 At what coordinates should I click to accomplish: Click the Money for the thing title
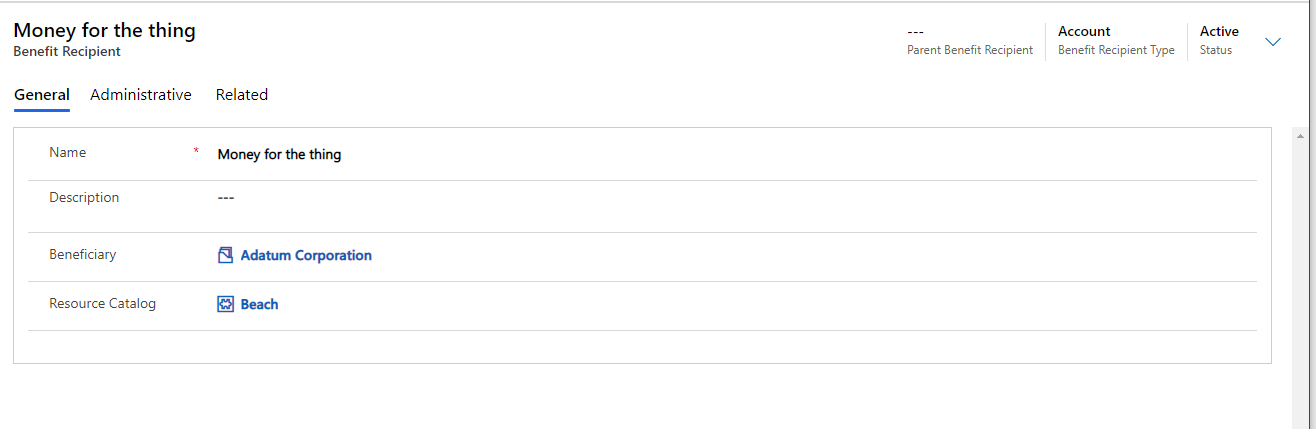(x=104, y=30)
